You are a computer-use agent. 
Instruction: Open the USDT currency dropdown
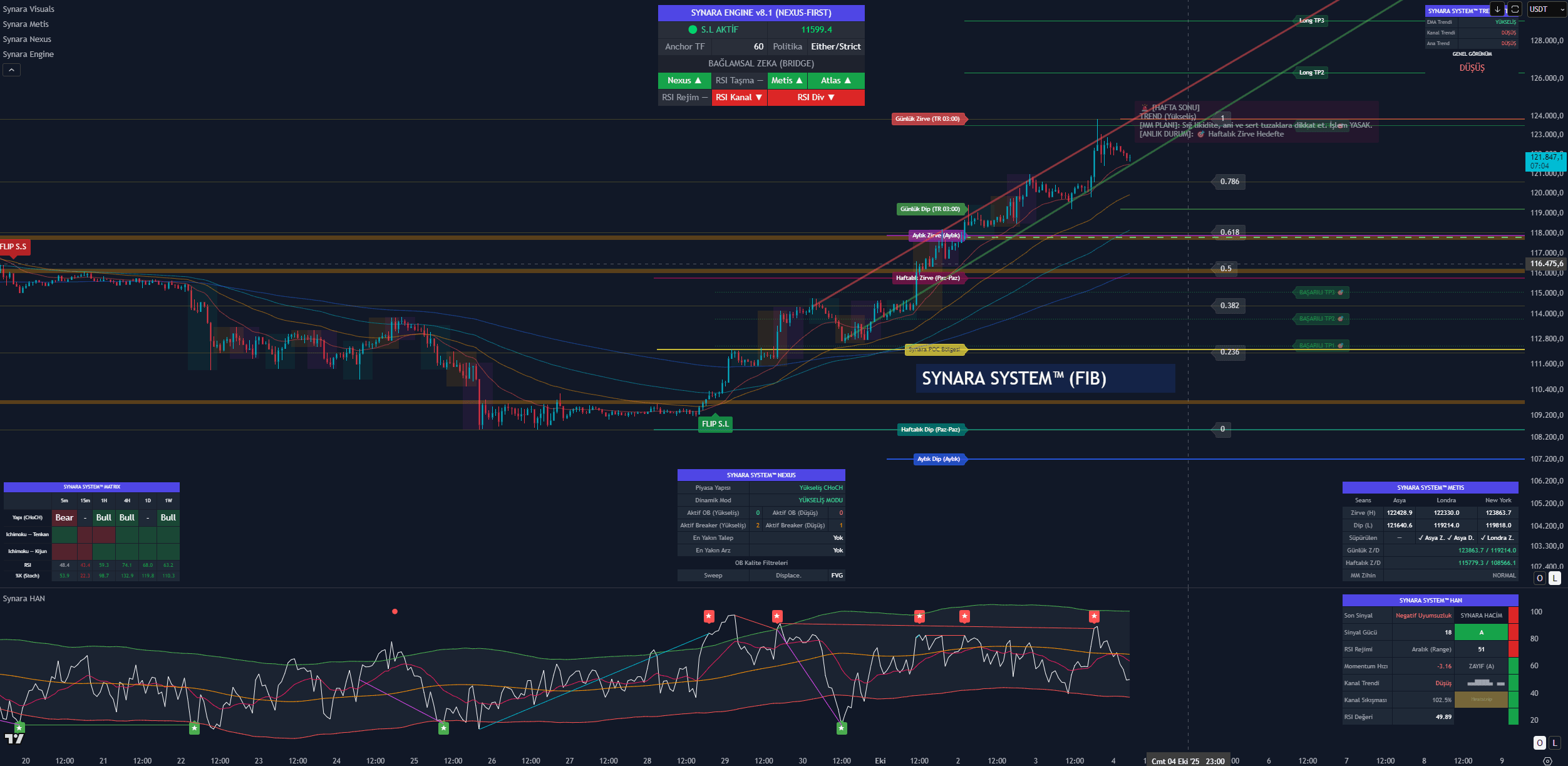[1546, 9]
